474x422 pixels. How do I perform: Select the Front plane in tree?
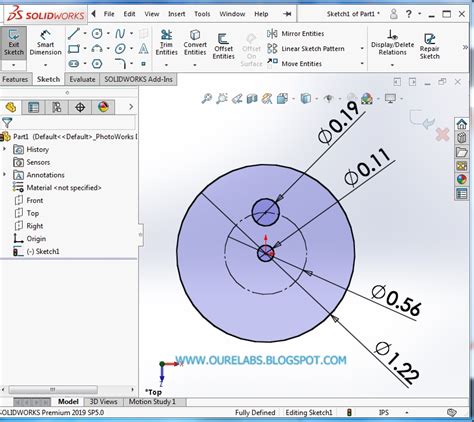tap(29, 200)
